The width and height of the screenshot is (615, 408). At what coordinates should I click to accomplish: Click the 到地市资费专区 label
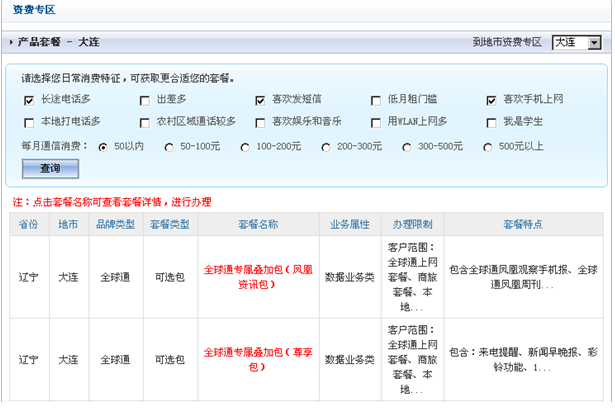tap(507, 42)
